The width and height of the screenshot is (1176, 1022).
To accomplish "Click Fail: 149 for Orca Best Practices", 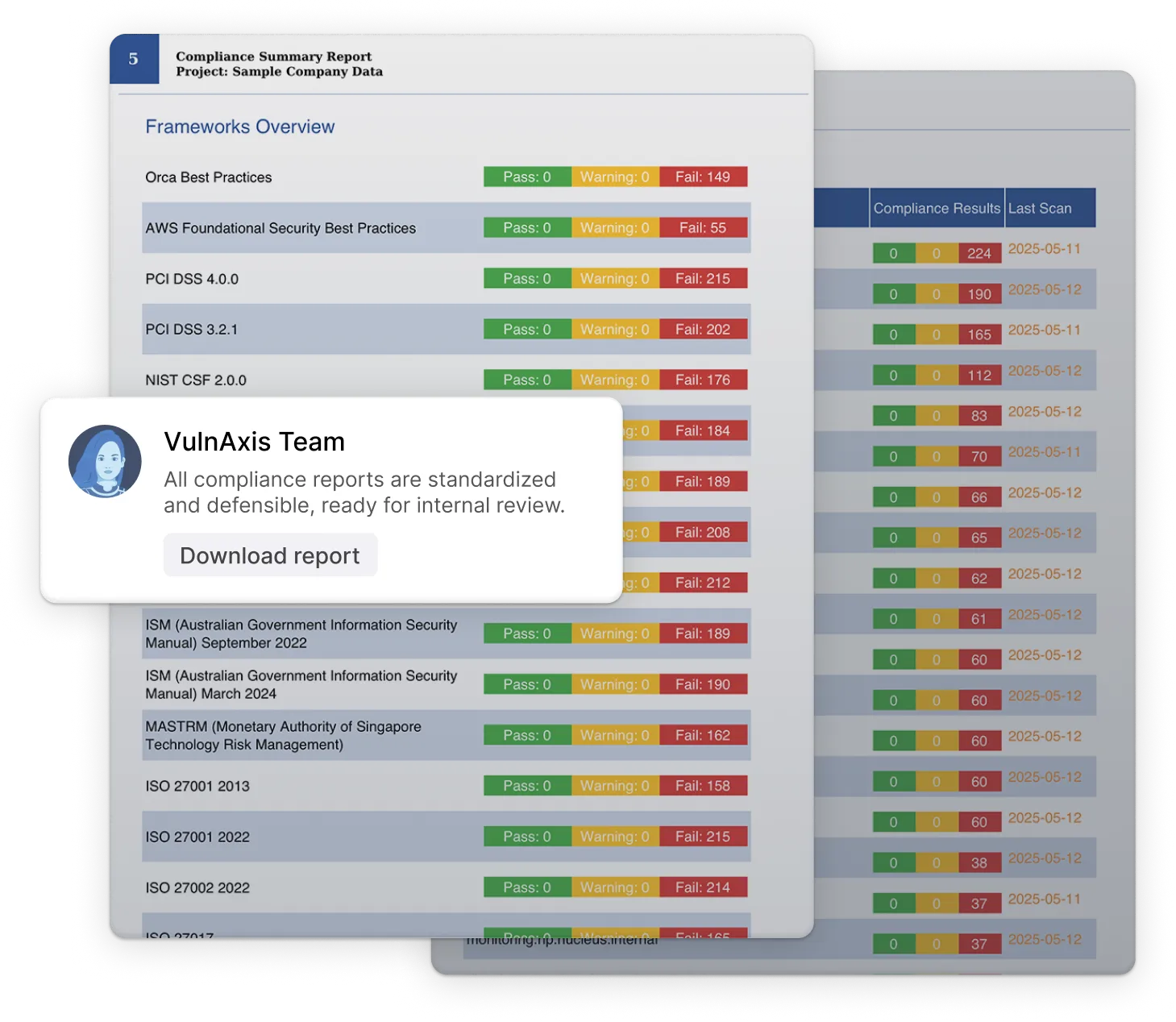I will pyautogui.click(x=703, y=177).
